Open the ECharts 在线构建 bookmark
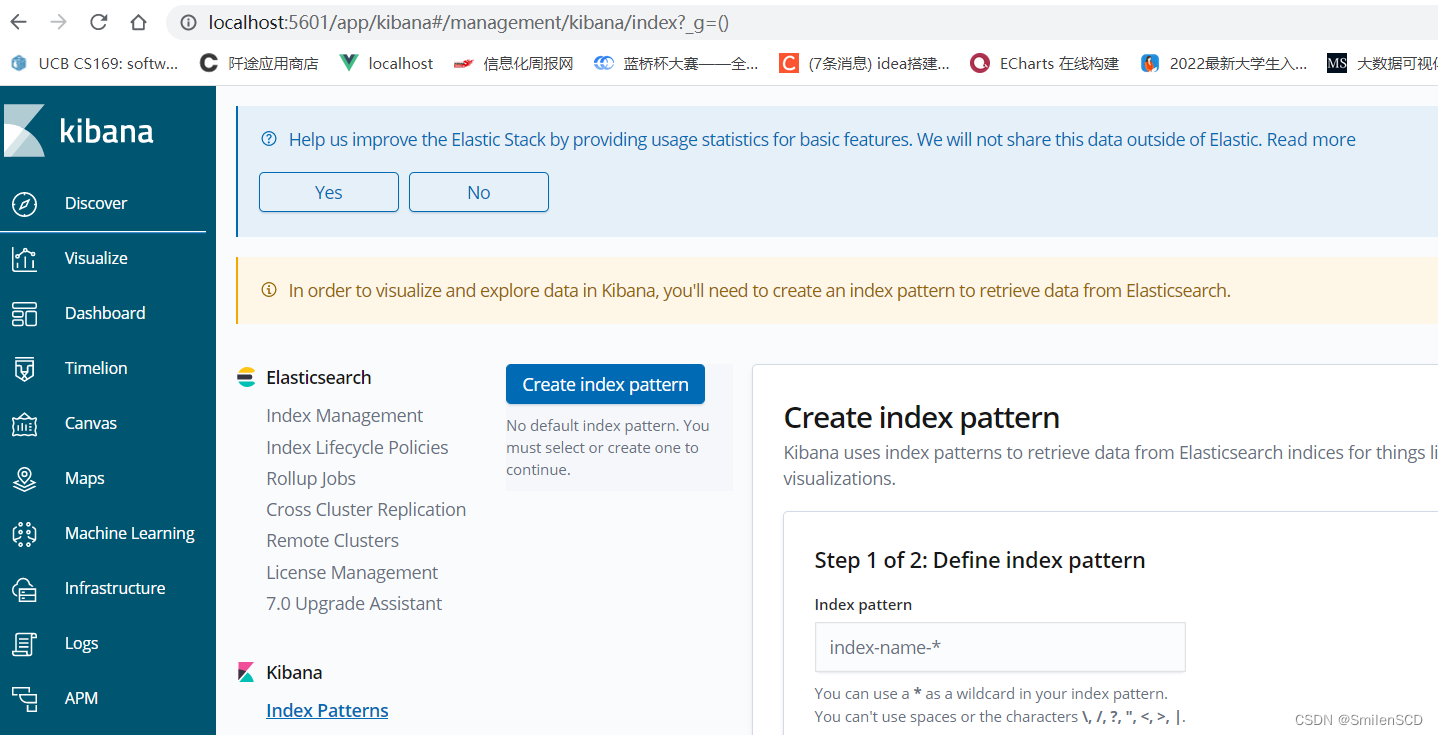 pos(1044,63)
